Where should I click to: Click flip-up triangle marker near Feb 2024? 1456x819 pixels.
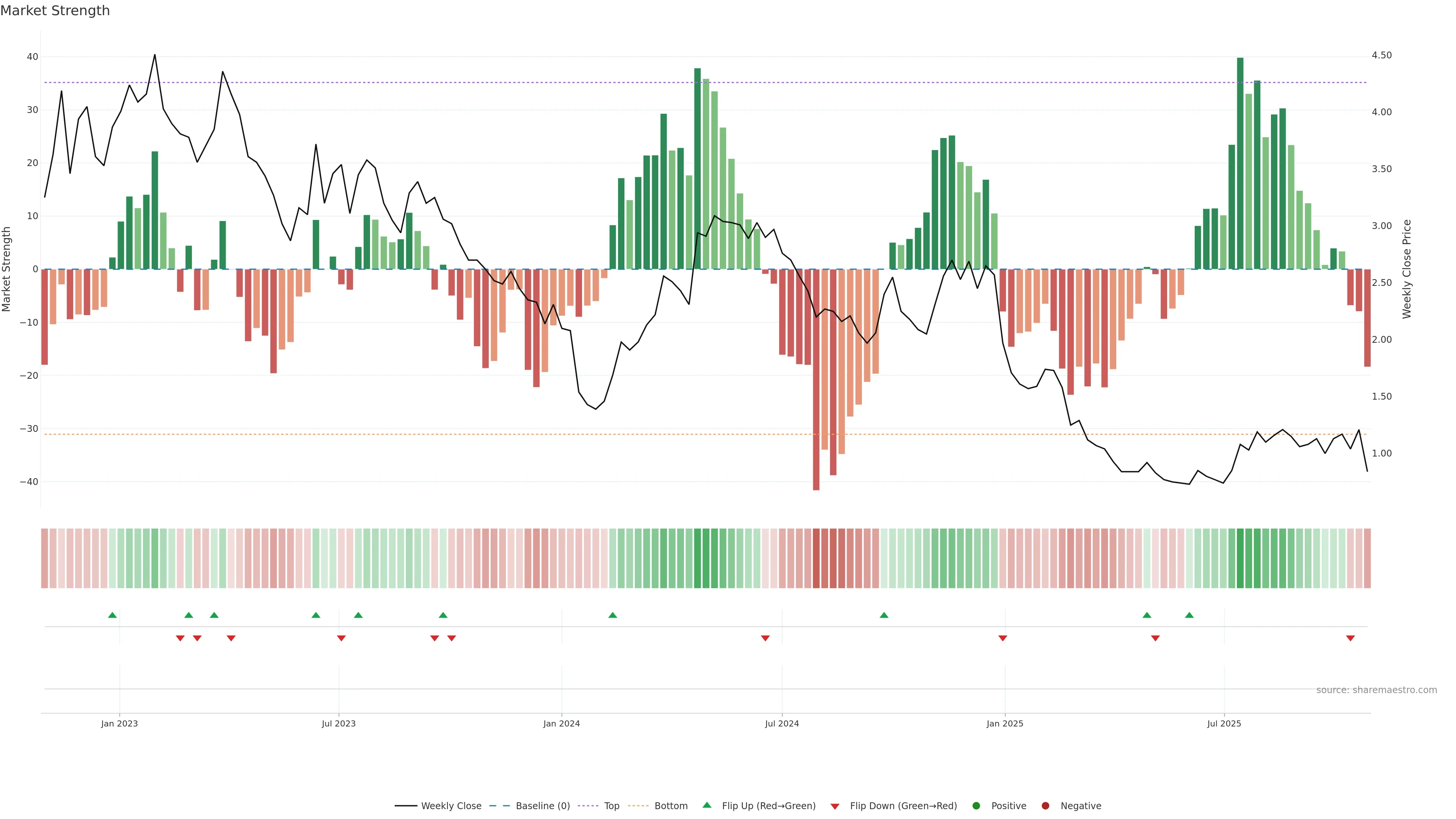[613, 615]
